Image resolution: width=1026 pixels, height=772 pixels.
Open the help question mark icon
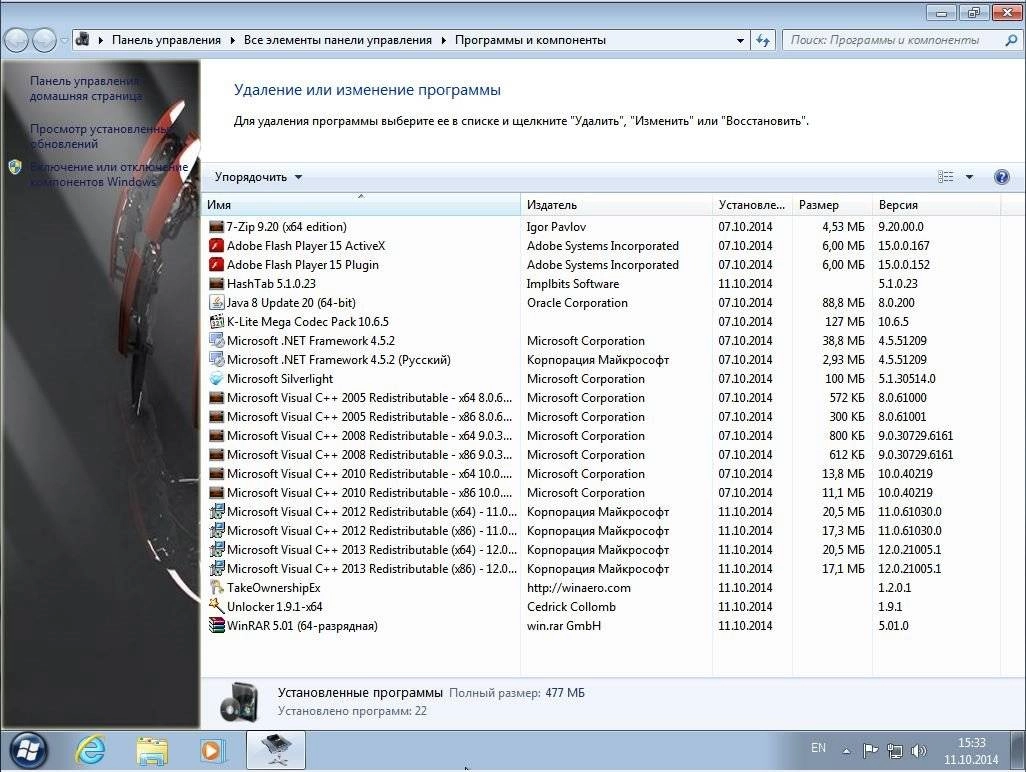pos(1001,177)
